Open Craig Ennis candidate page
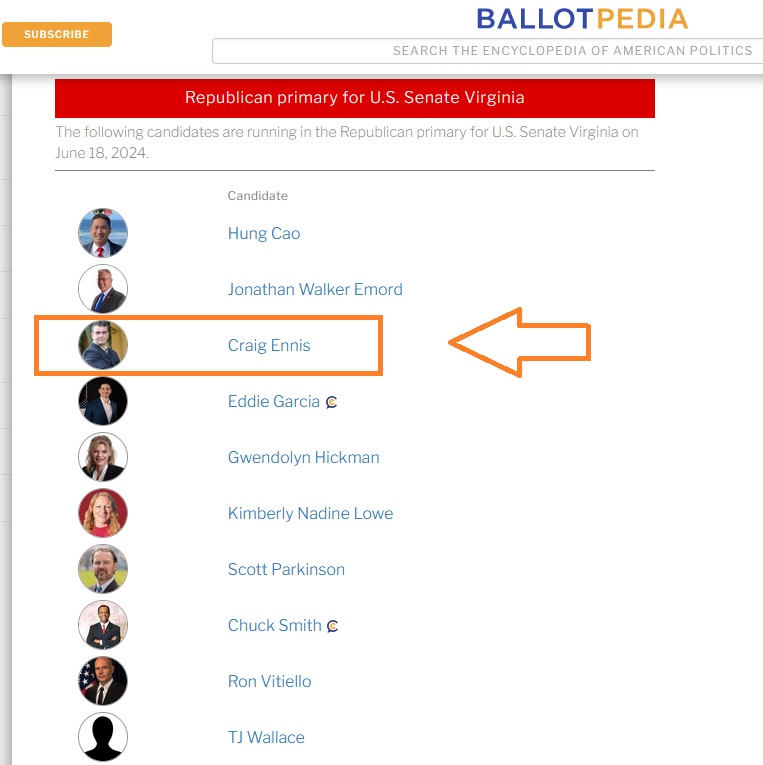This screenshot has width=763, height=765. (x=269, y=345)
